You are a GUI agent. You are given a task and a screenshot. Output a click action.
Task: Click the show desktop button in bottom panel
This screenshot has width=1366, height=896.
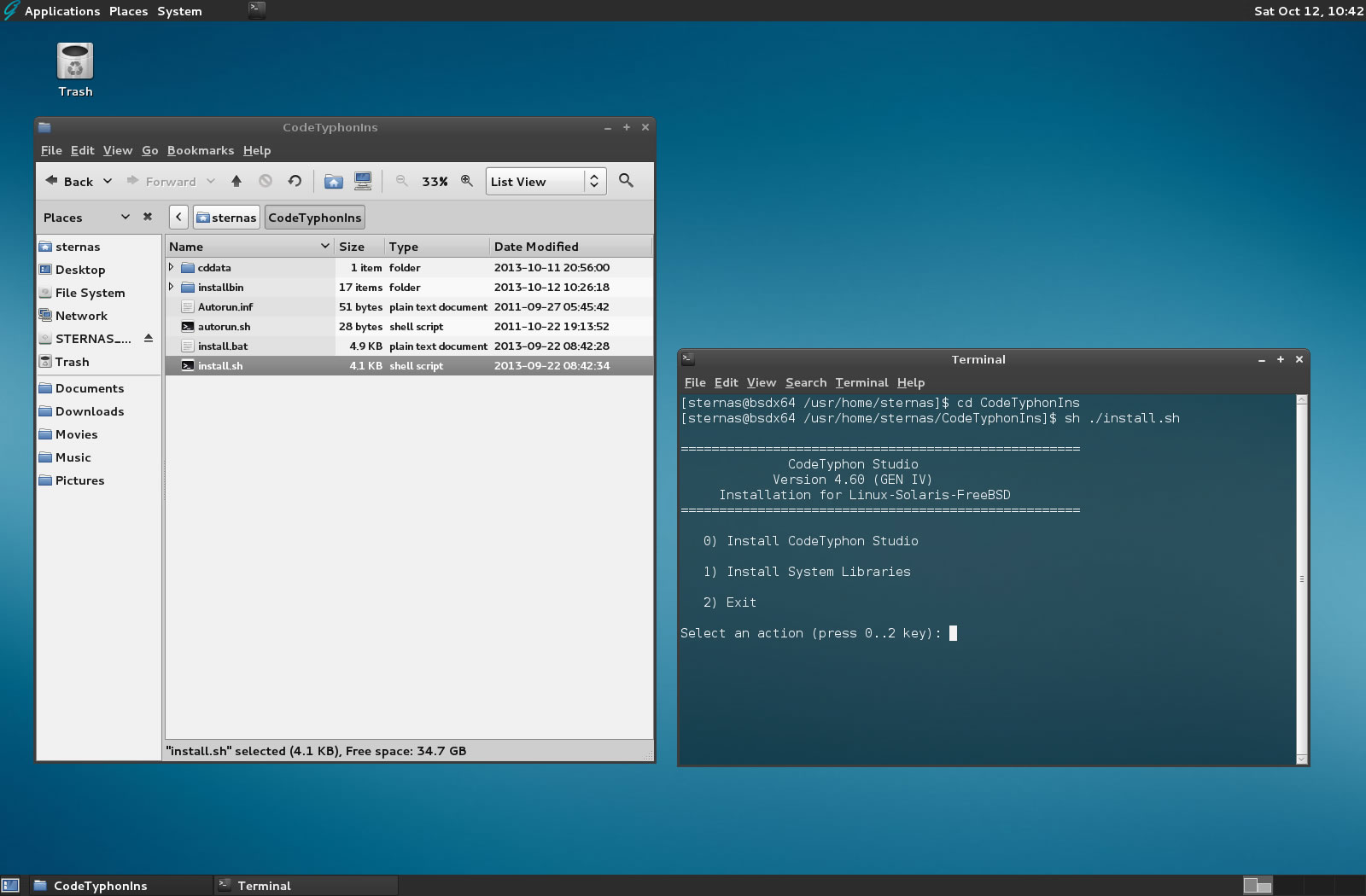[10, 886]
